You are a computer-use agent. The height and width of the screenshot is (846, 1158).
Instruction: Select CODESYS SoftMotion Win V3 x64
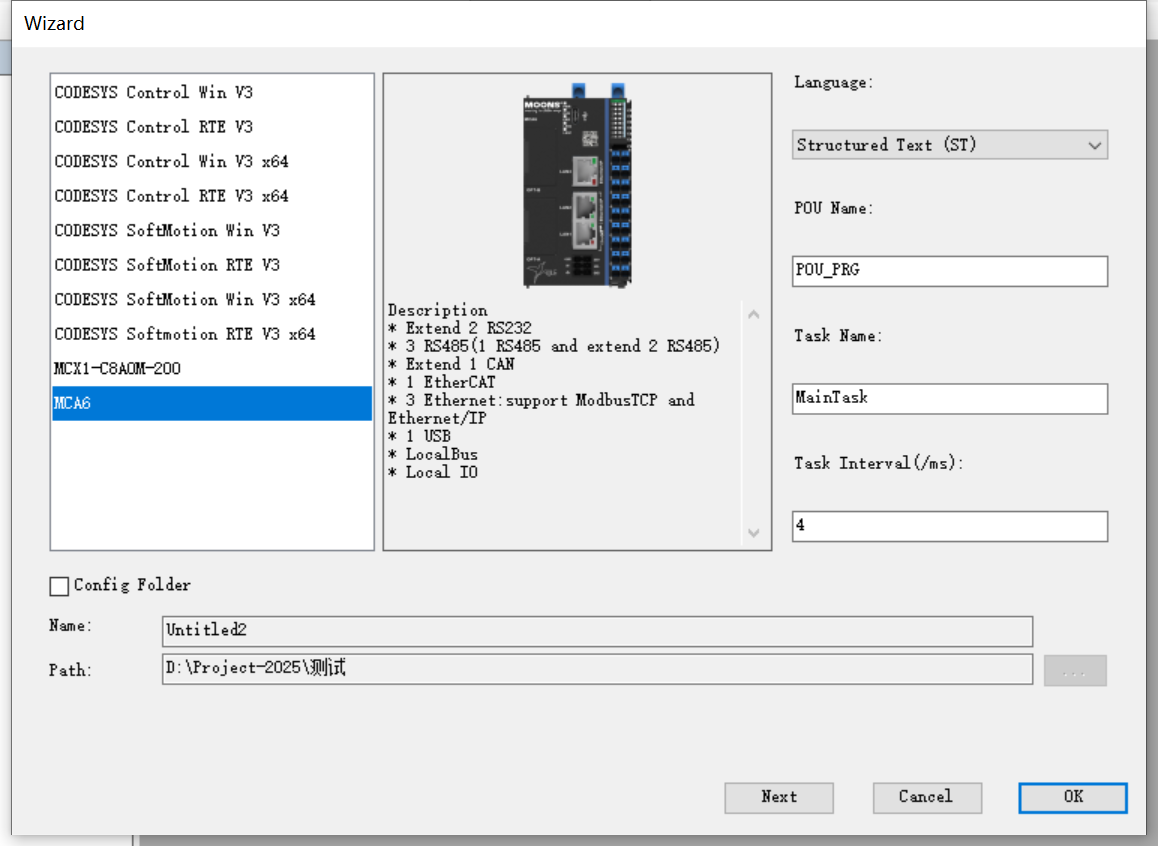click(x=212, y=300)
